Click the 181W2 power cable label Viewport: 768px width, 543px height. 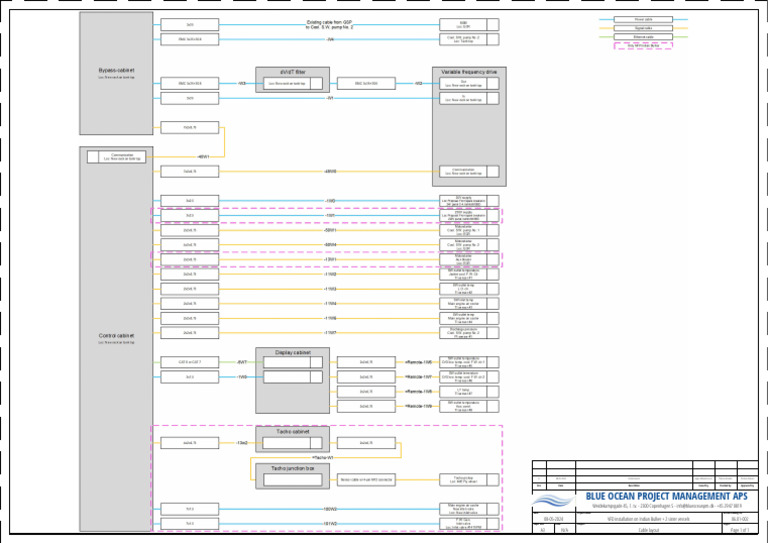coord(330,524)
